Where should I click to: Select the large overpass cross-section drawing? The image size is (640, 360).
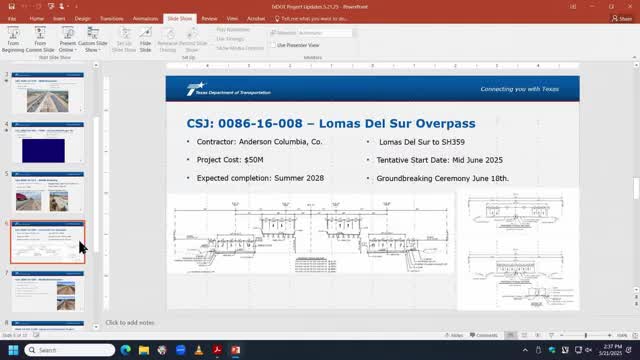click(x=311, y=234)
